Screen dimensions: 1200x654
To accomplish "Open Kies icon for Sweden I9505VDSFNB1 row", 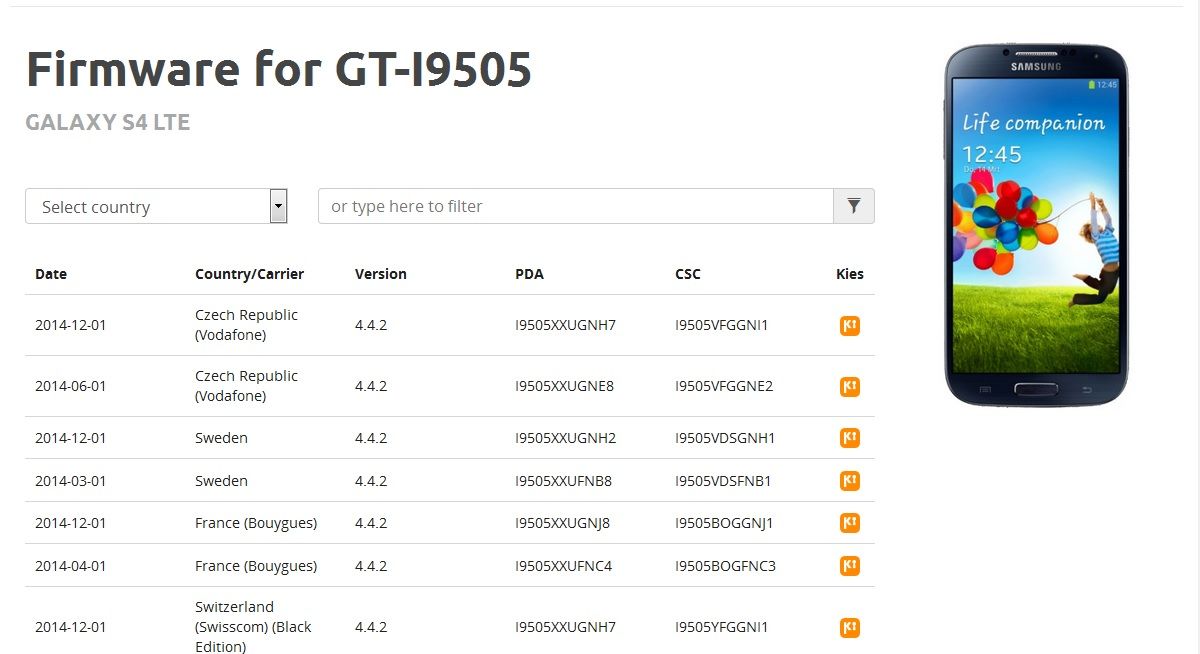I will coord(850,481).
